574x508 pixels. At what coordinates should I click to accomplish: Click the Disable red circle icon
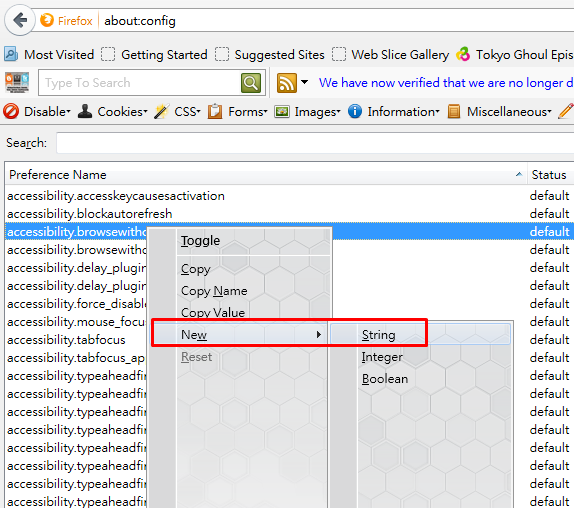pyautogui.click(x=11, y=111)
